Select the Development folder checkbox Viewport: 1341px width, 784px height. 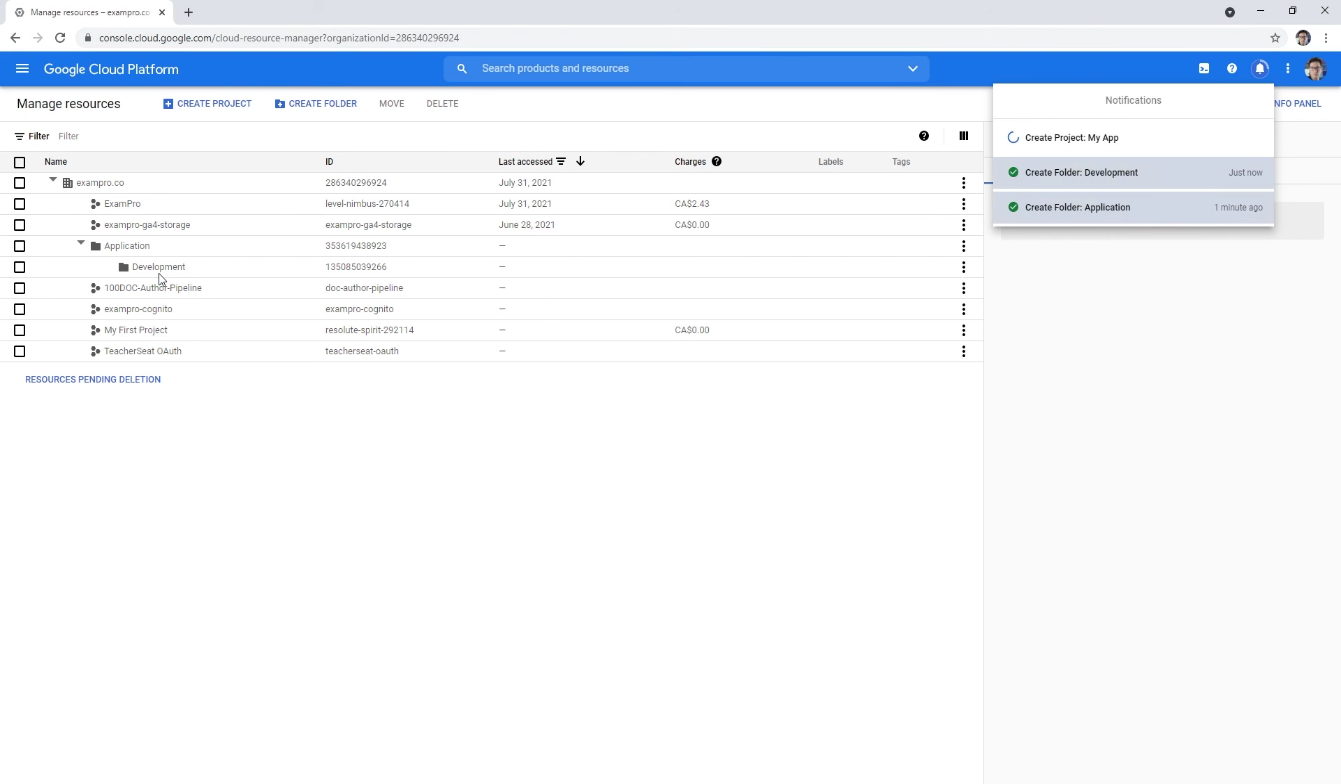(19, 267)
